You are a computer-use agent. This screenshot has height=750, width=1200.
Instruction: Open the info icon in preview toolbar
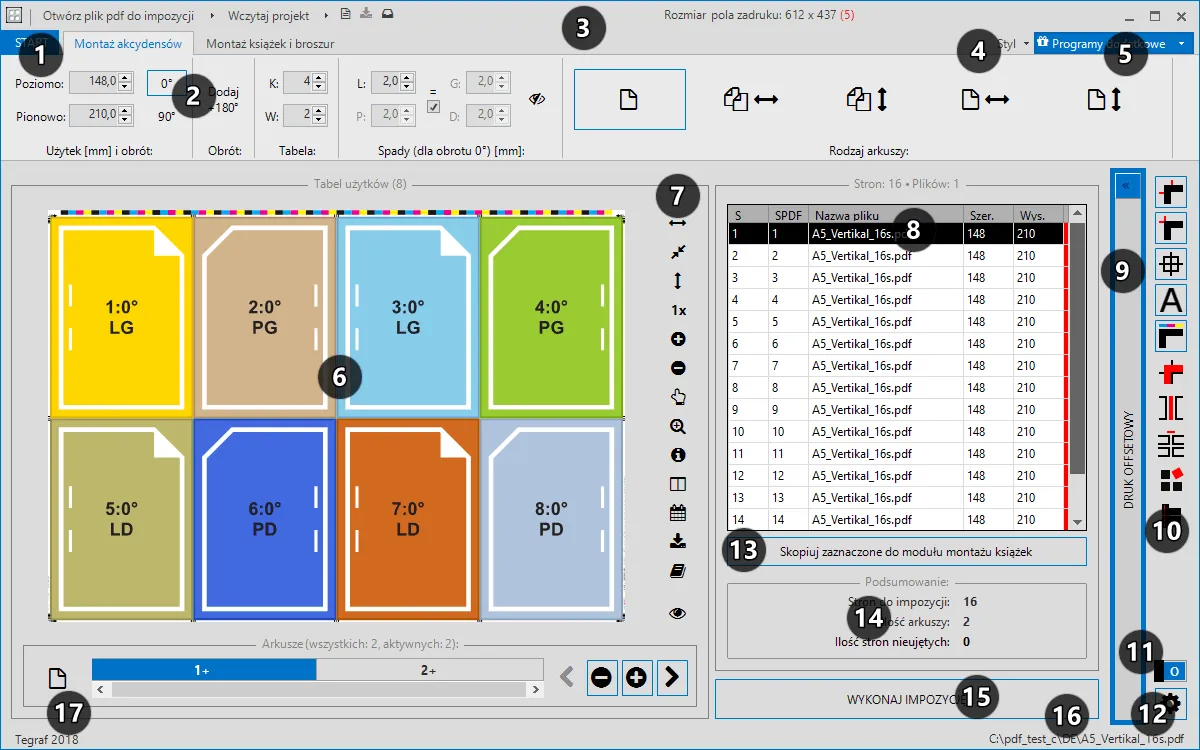click(678, 455)
